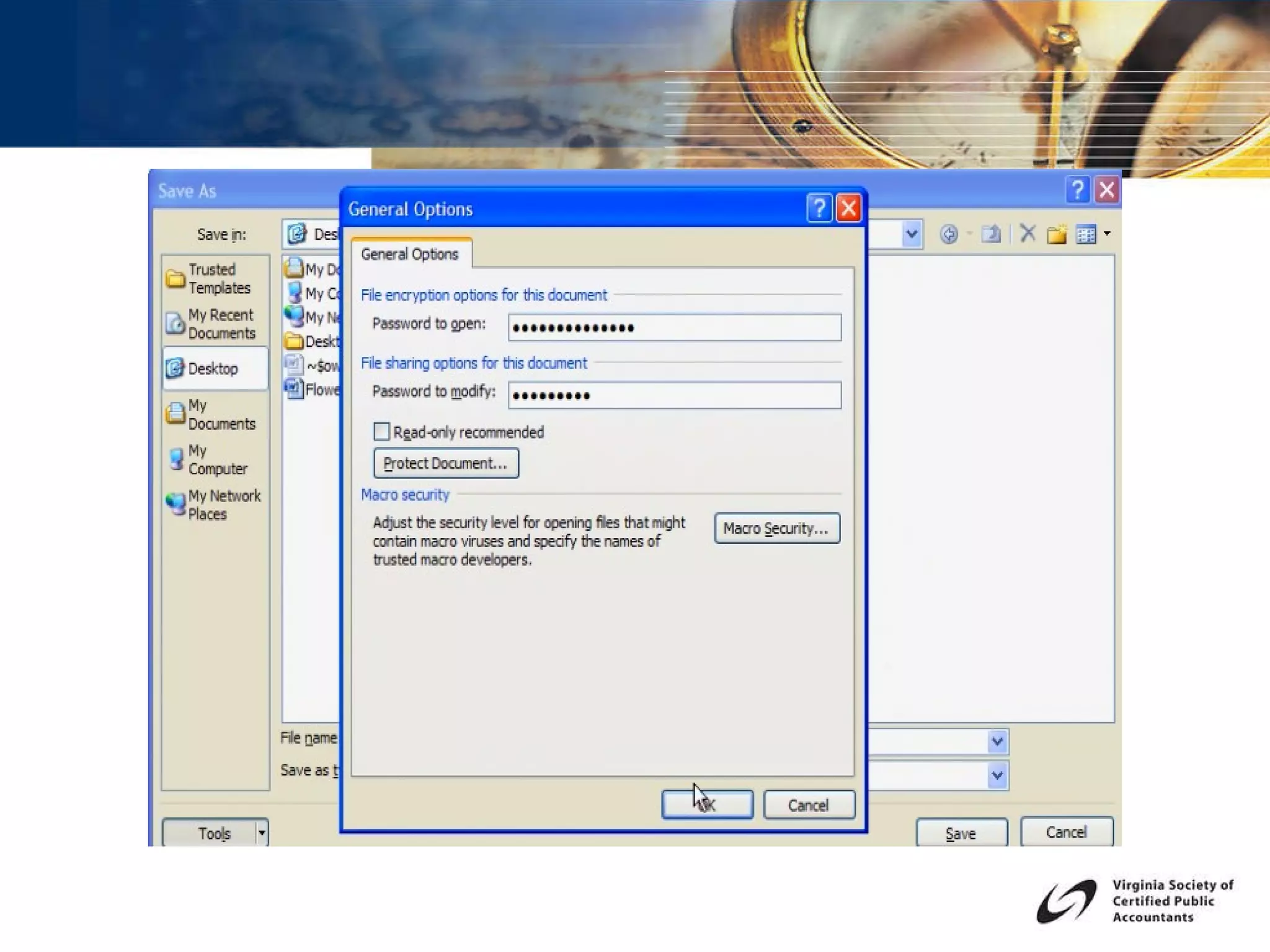Click the Password to modify field
This screenshot has width=1270, height=952.
click(x=674, y=395)
